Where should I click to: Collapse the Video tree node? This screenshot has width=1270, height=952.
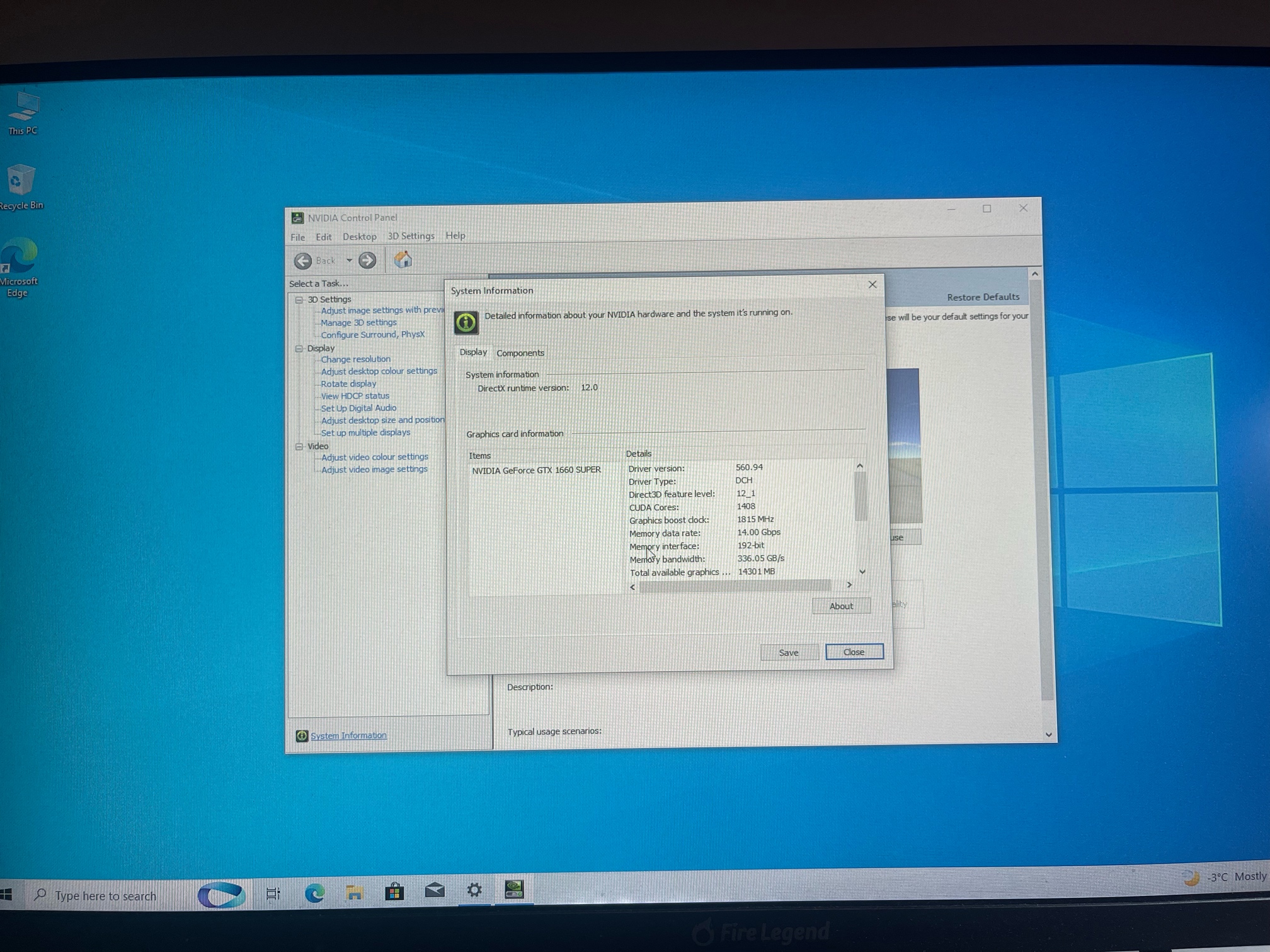[299, 446]
